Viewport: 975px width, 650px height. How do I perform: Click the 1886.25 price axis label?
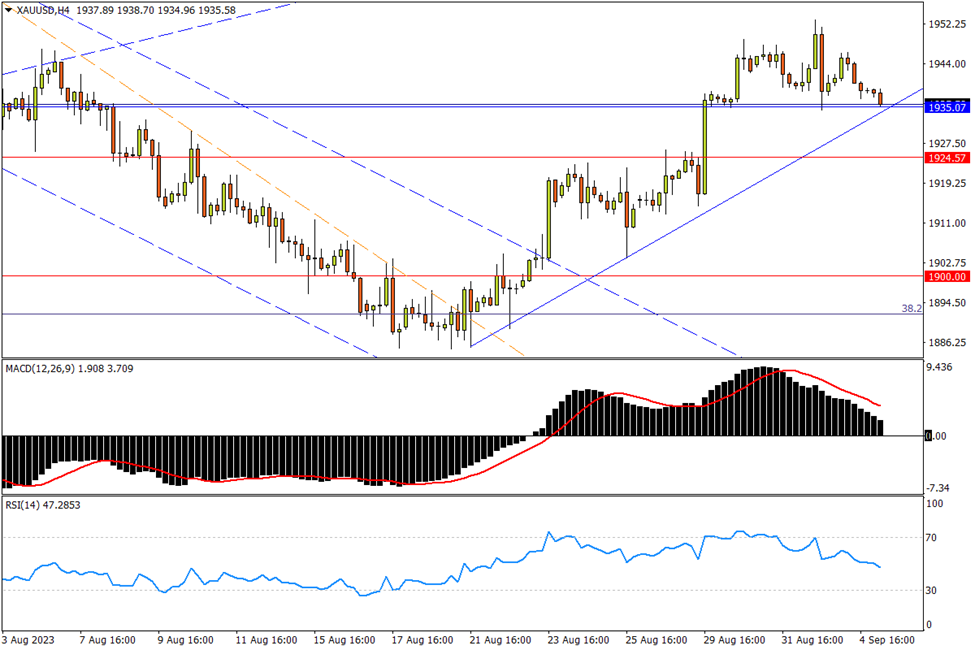(946, 343)
